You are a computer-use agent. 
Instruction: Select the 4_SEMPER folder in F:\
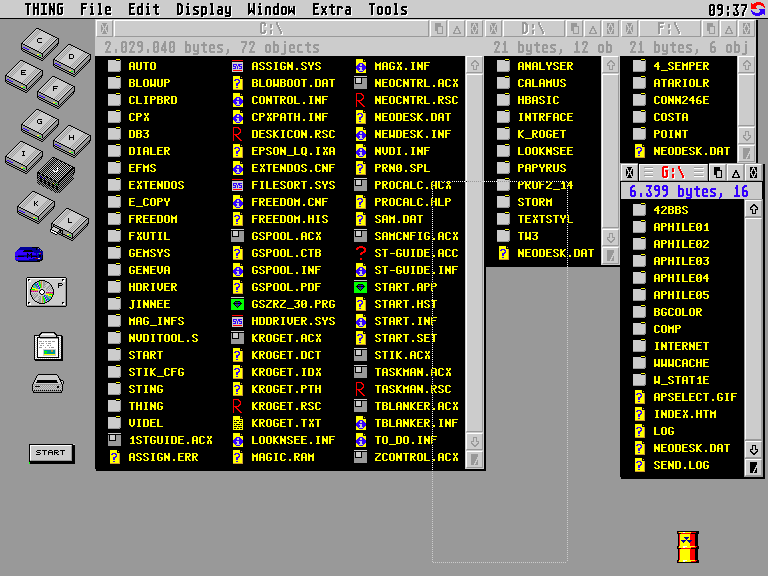coord(671,66)
